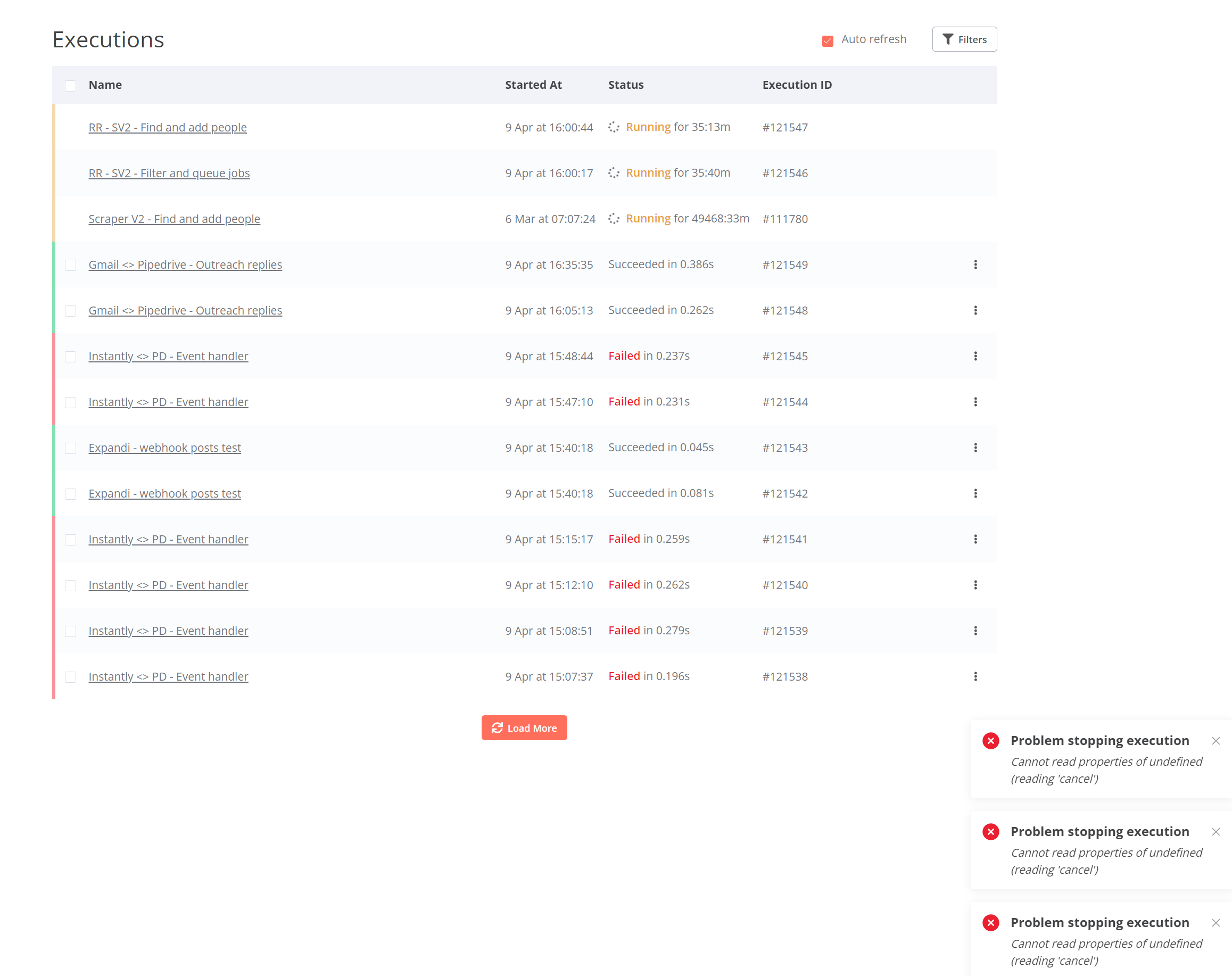Open options menu for execution #121549
1232x976 pixels.
click(975, 264)
